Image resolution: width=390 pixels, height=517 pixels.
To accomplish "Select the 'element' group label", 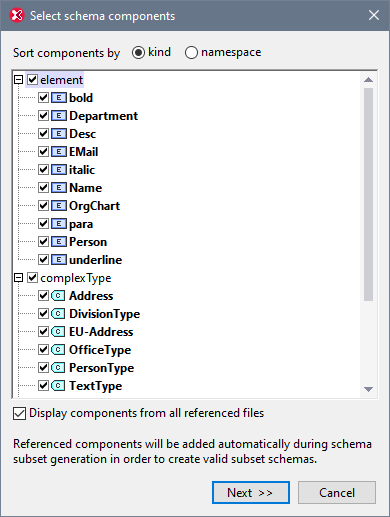I will (61, 80).
